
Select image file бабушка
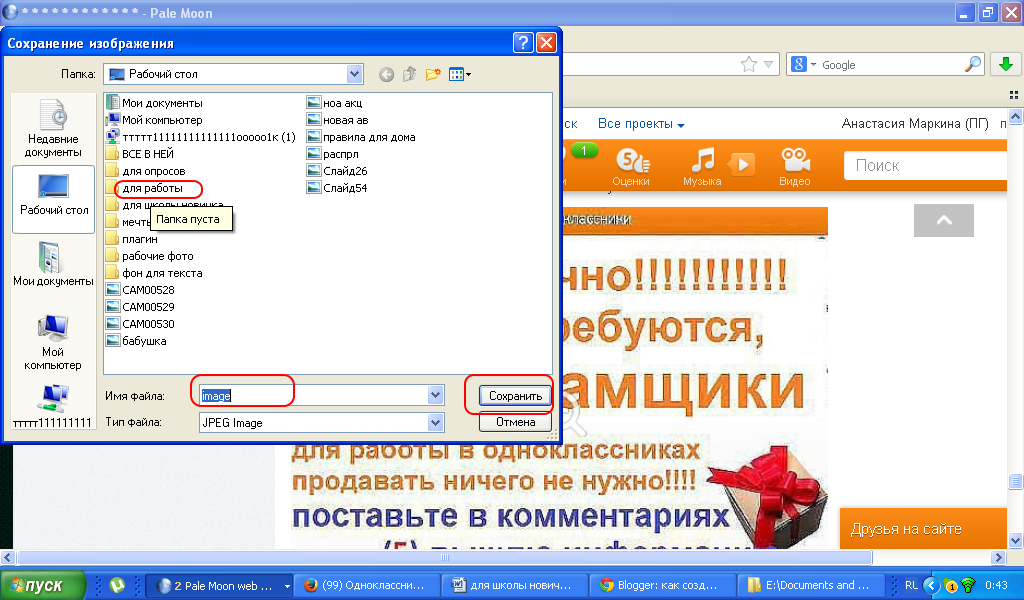[136, 341]
